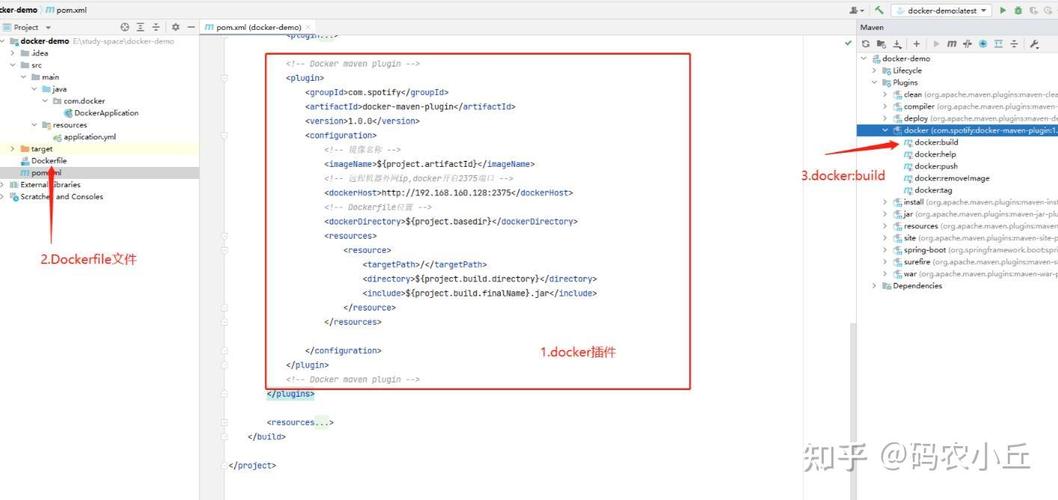Select Dockerfile in project tree
This screenshot has height=500, width=1058.
point(44,161)
